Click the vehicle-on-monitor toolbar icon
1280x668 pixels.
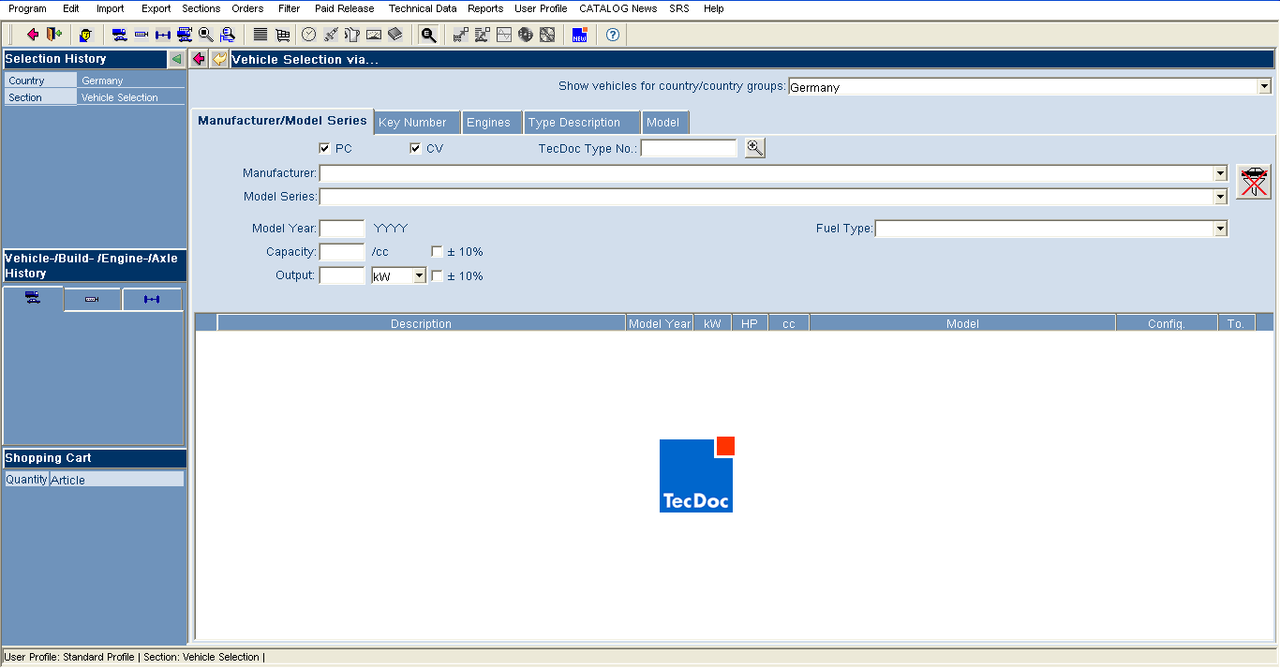[185, 34]
